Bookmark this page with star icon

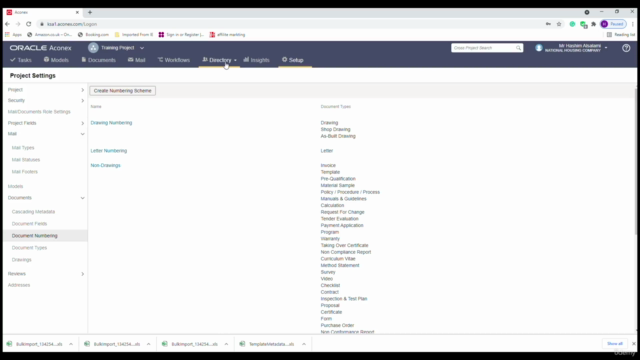559,24
